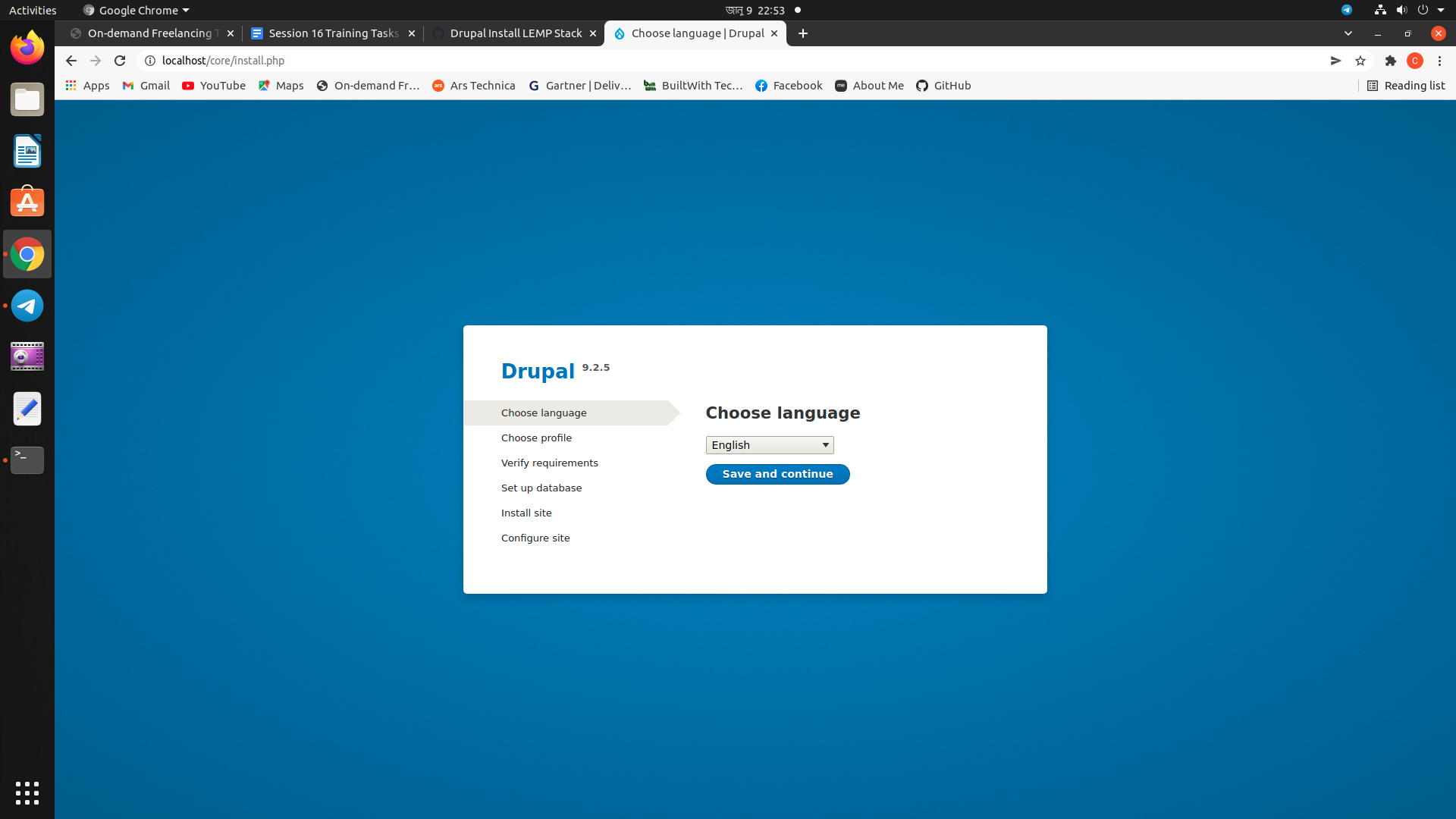Click the Chrome dock icon

pos(27,254)
